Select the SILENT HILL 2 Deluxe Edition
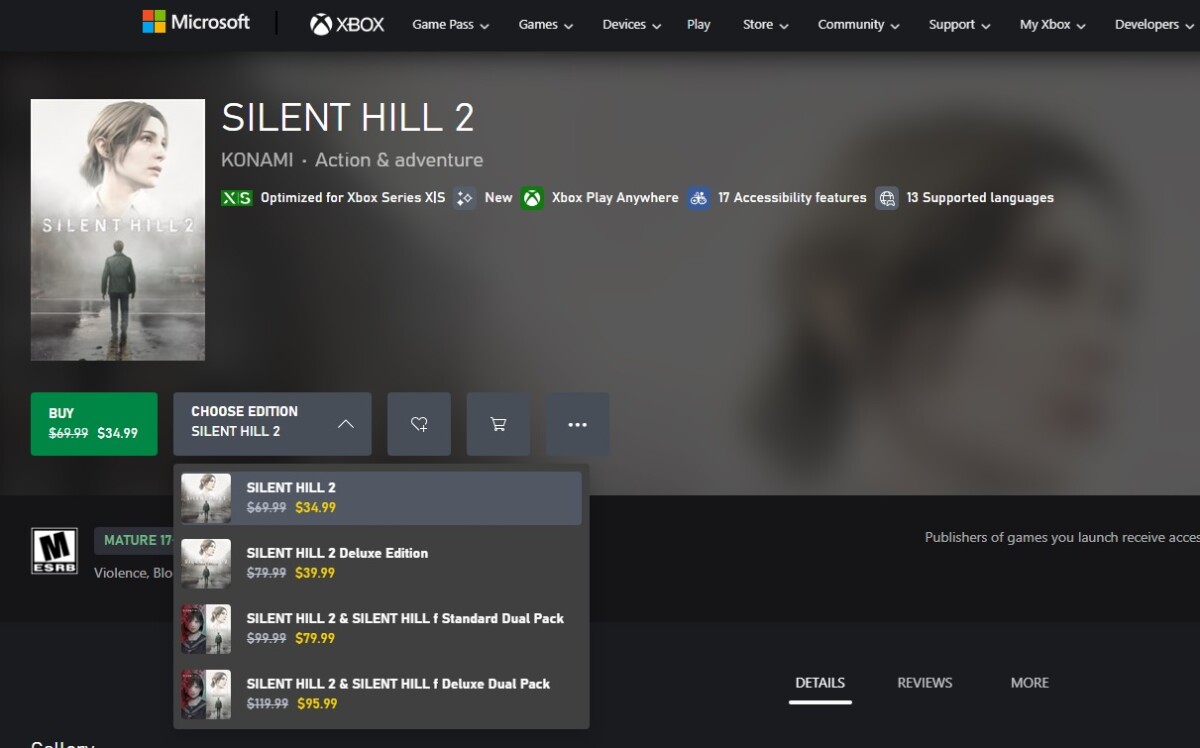This screenshot has height=748, width=1200. tap(380, 563)
